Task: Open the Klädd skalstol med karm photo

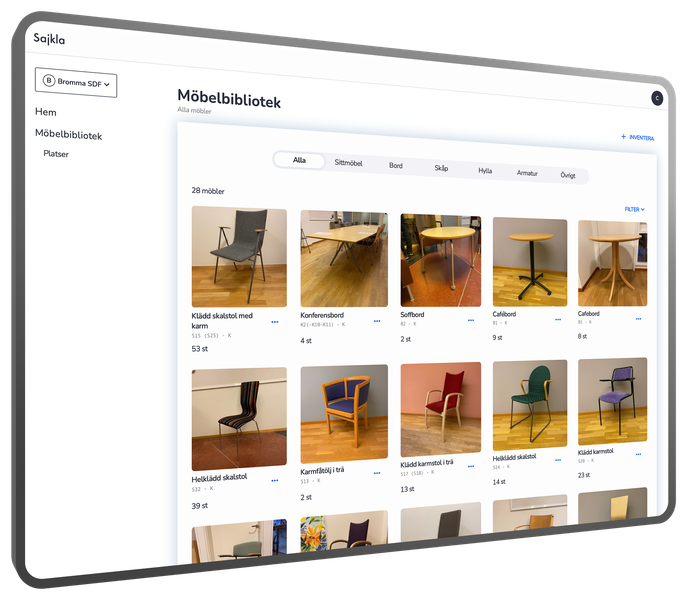Action: 239,257
